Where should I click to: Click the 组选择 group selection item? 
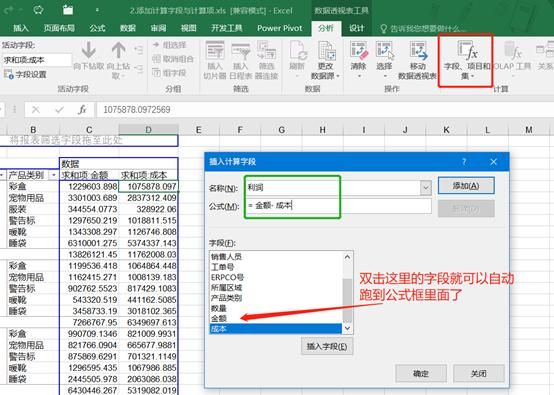pyautogui.click(x=170, y=45)
